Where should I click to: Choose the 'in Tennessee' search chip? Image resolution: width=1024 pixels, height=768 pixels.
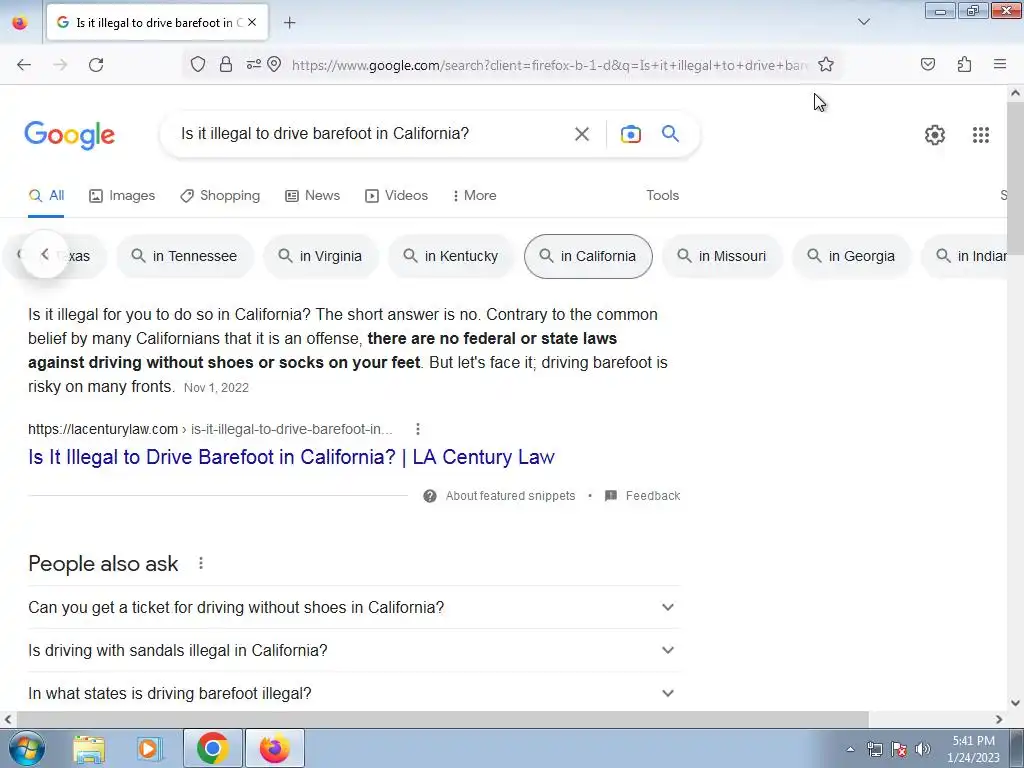pyautogui.click(x=184, y=256)
